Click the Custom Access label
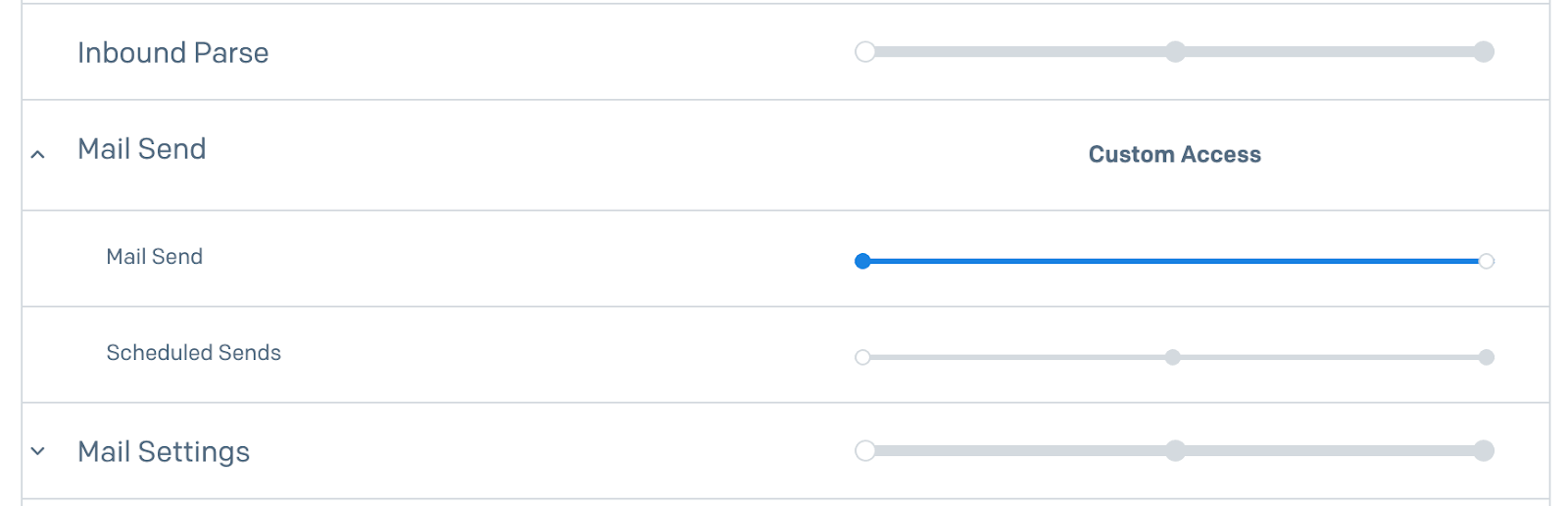Viewport: 1568px width, 506px height. pos(1174,155)
